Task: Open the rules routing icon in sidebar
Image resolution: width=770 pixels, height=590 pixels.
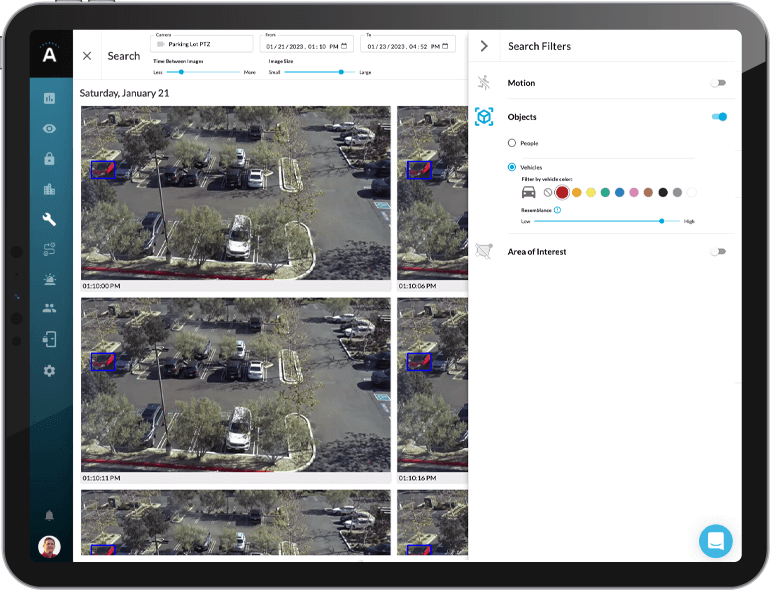Action: click(x=49, y=250)
